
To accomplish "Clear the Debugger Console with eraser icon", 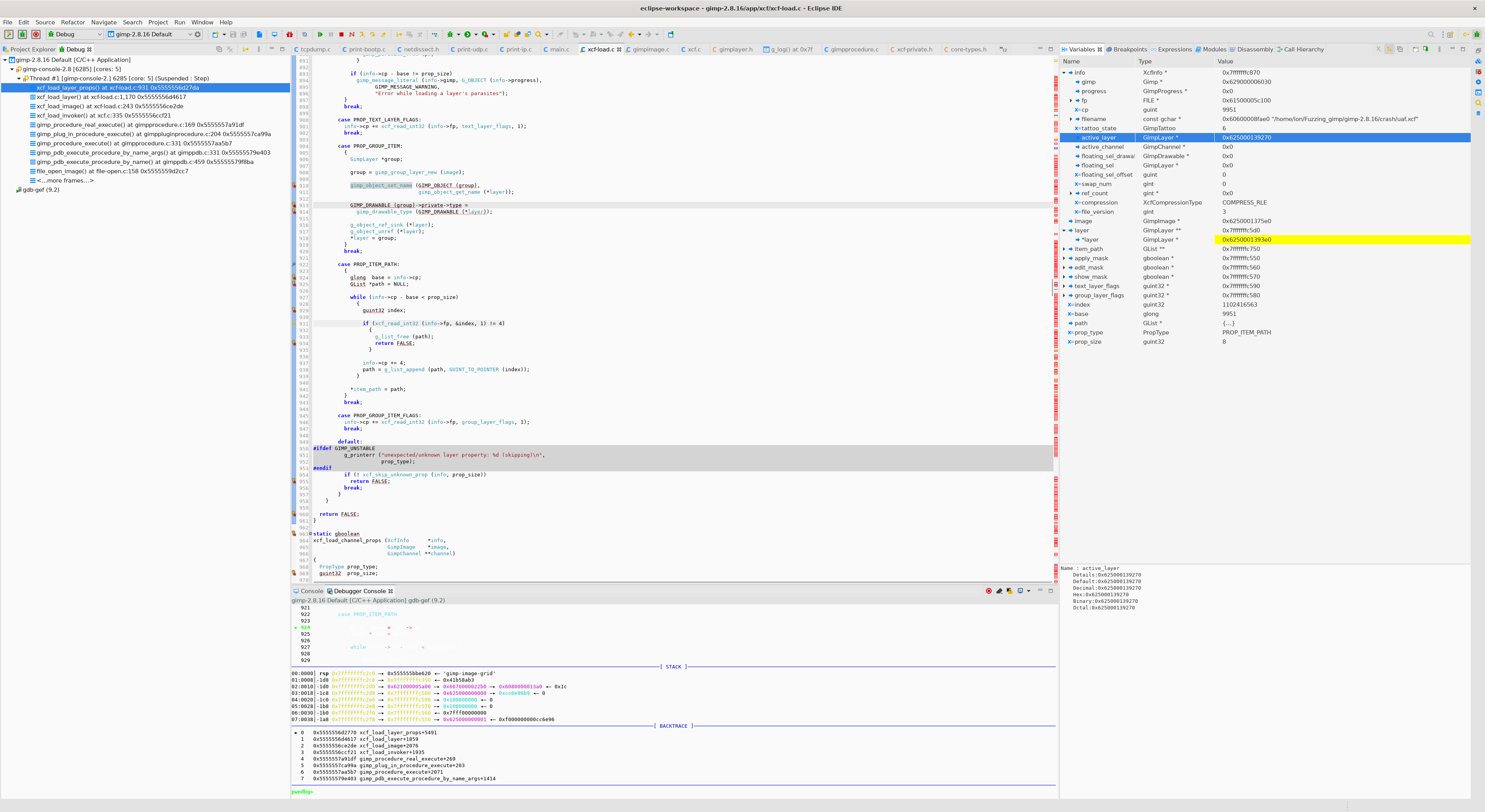I will 999,591.
